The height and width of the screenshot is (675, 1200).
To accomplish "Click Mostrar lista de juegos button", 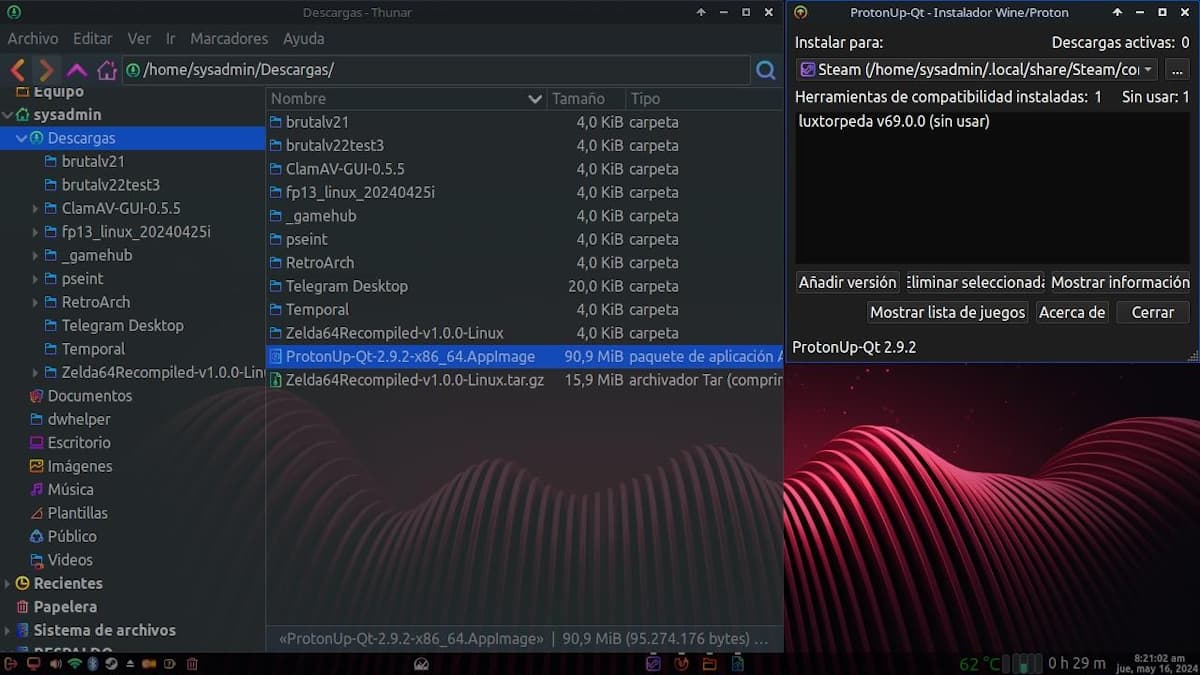I will [x=947, y=312].
